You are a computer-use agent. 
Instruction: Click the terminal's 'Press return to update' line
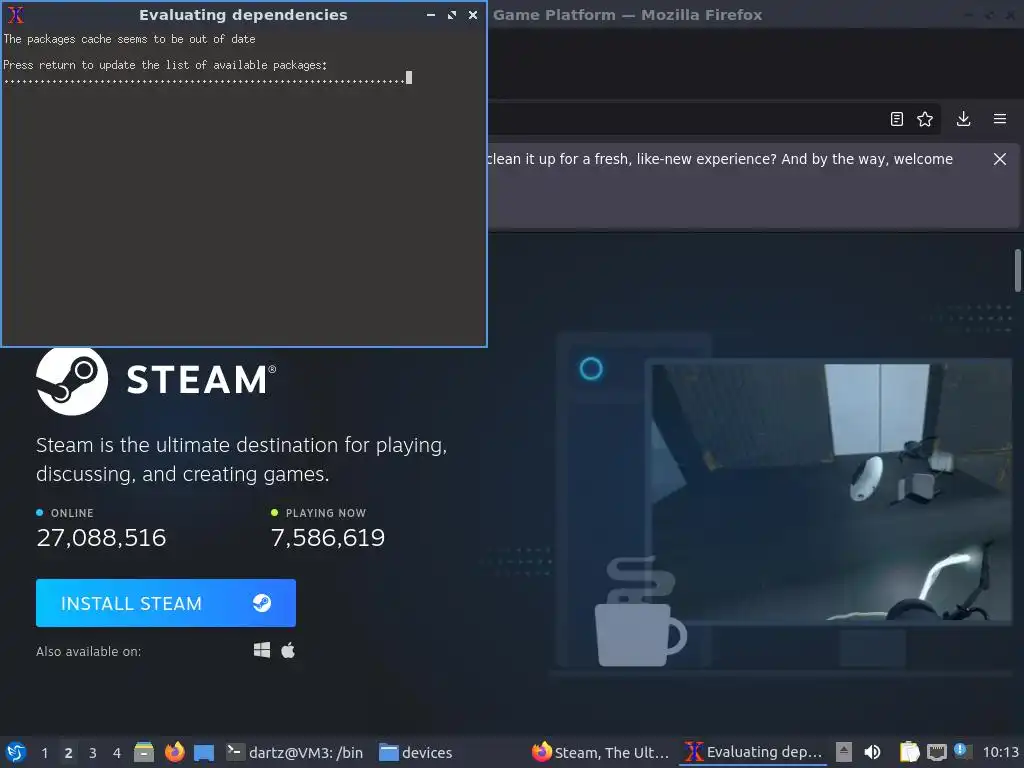point(165,65)
